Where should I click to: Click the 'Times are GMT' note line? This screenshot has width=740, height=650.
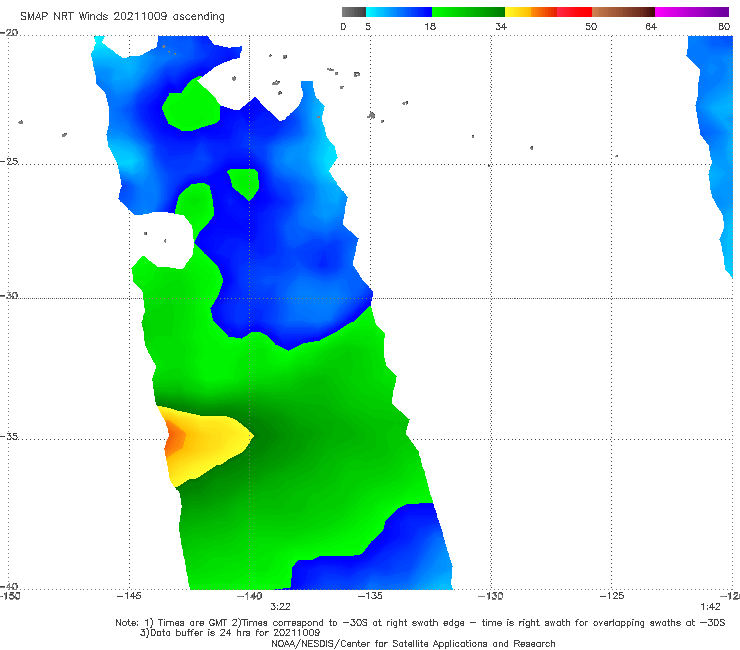point(420,623)
